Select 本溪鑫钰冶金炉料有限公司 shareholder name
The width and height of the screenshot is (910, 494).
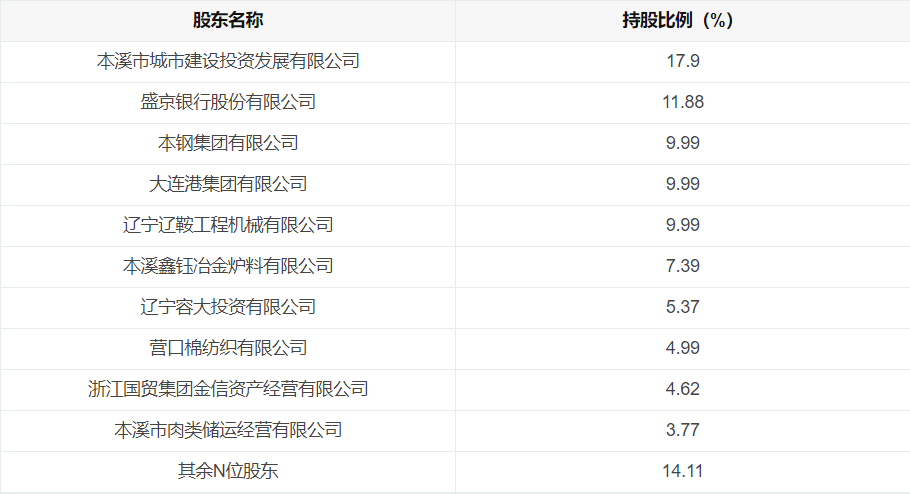pos(228,266)
